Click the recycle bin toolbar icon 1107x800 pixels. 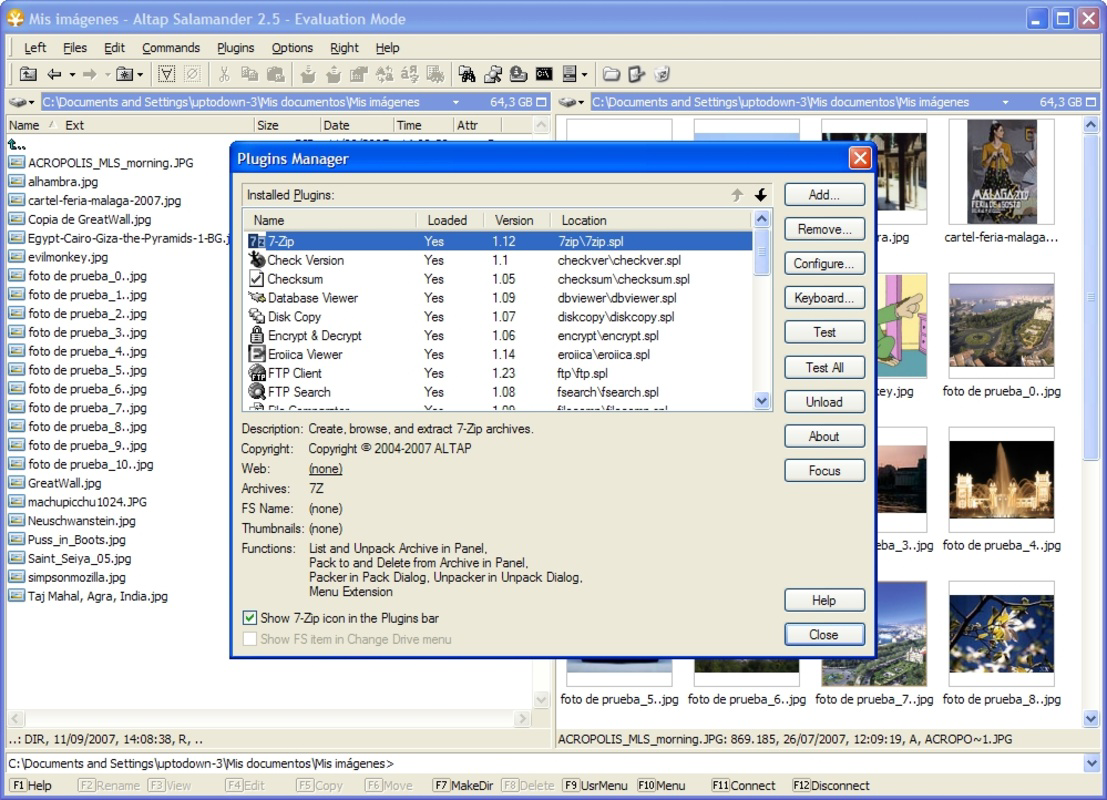pos(662,74)
